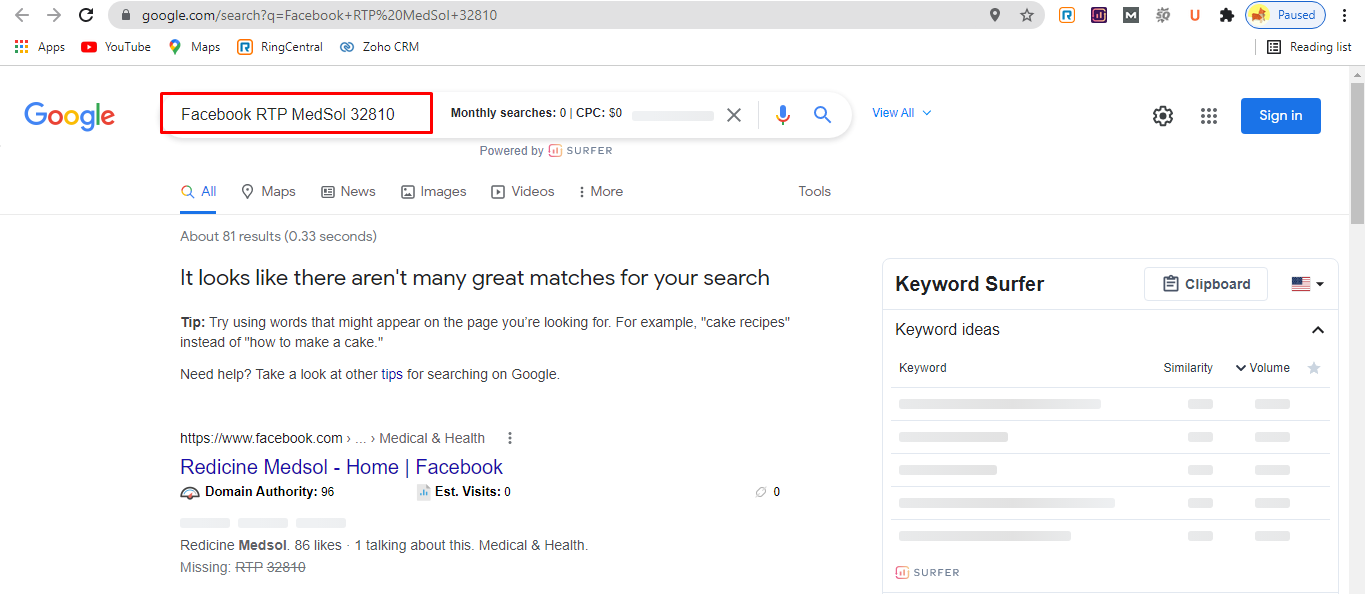The height and width of the screenshot is (594, 1365).
Task: Click the Est. Visits chart icon
Action: (424, 492)
